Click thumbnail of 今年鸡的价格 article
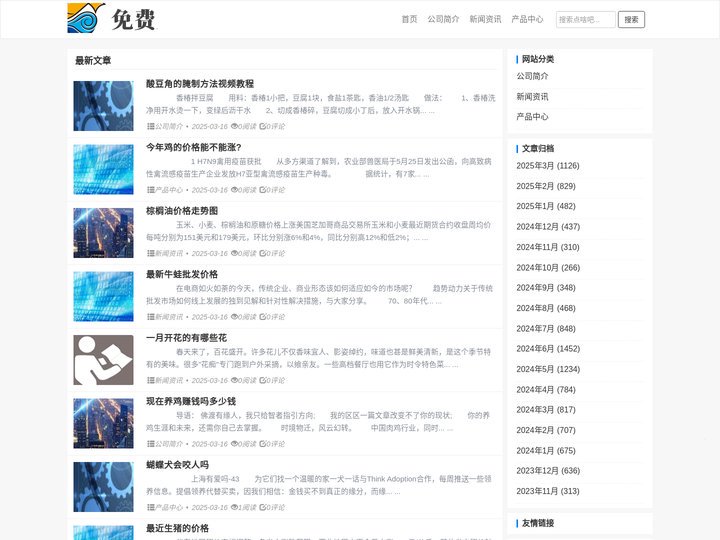This screenshot has height=540, width=720. point(103,169)
